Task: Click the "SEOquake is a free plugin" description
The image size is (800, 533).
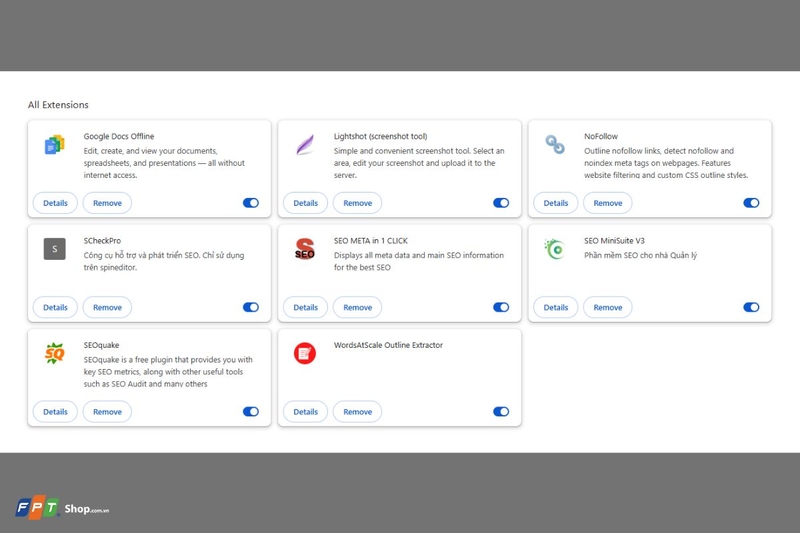Action: [168, 371]
